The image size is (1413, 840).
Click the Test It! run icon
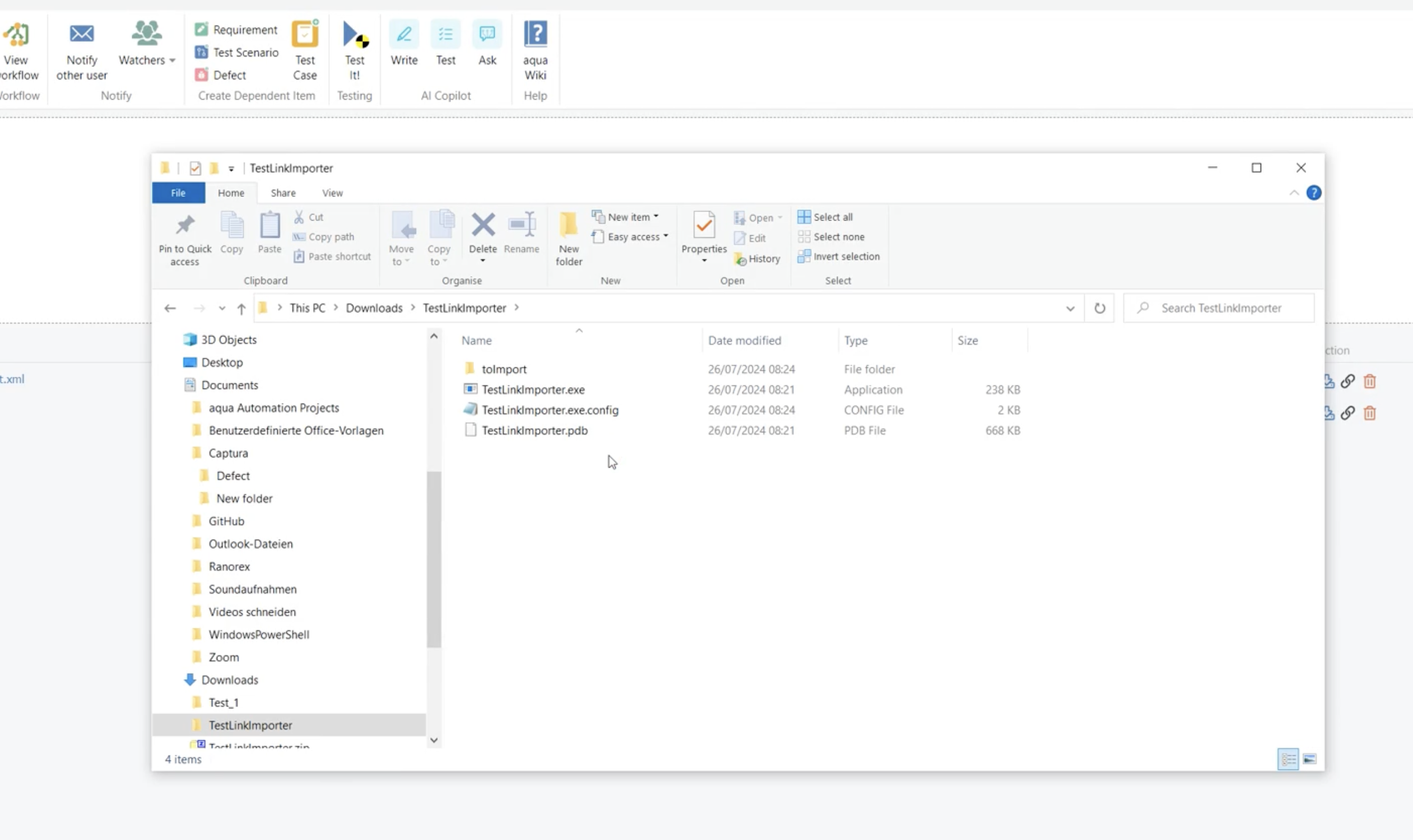click(355, 35)
